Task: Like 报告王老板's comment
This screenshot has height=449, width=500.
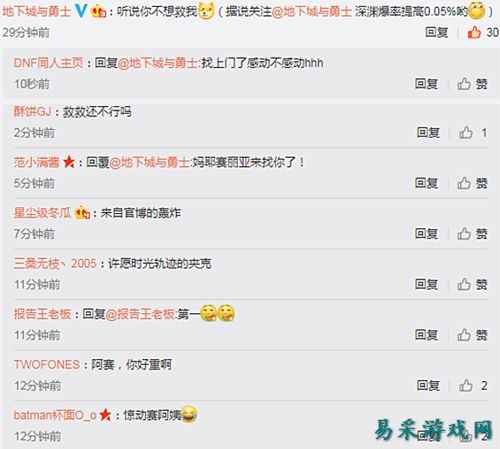Action: point(472,335)
